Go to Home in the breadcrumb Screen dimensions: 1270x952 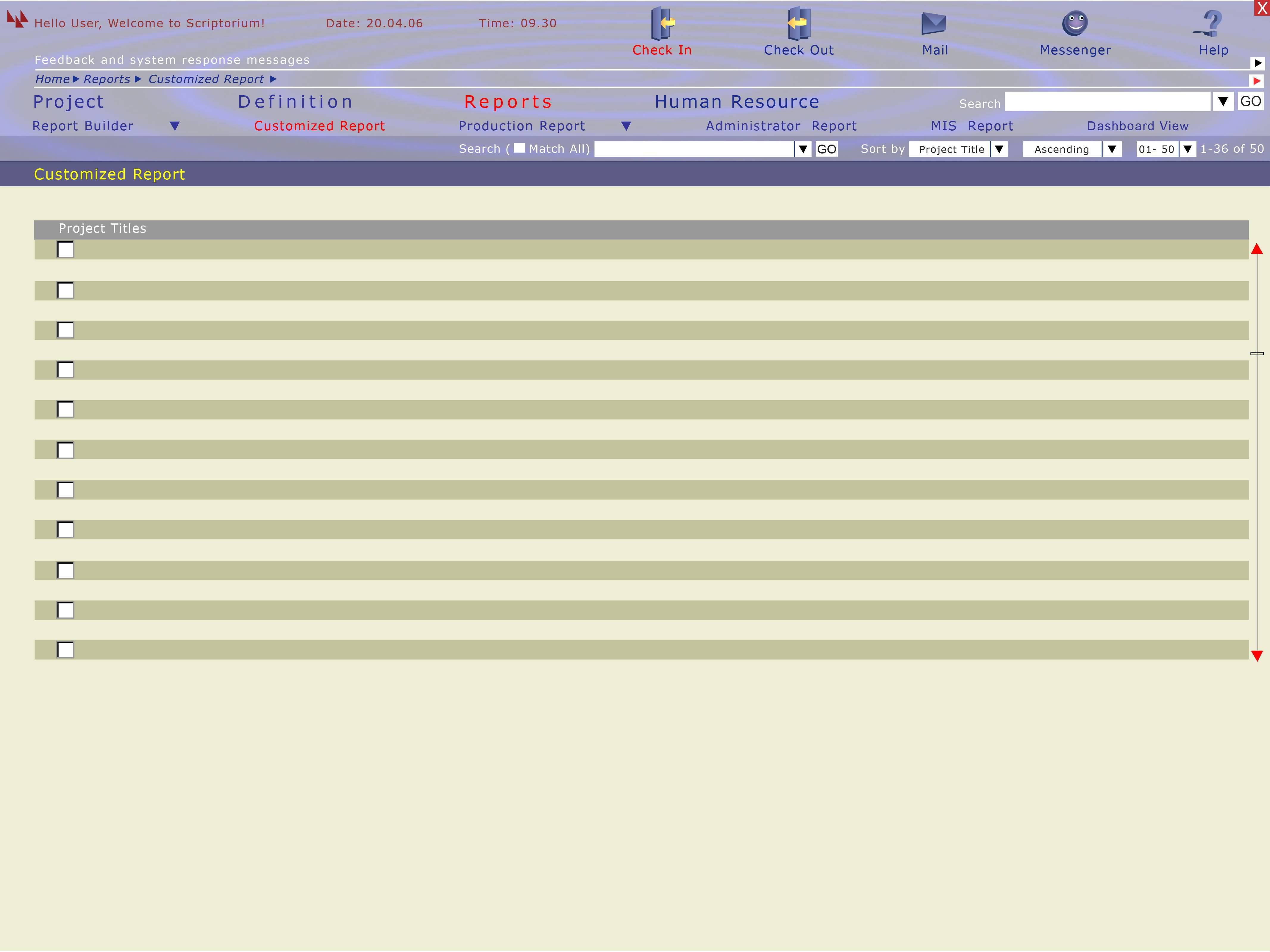point(52,79)
